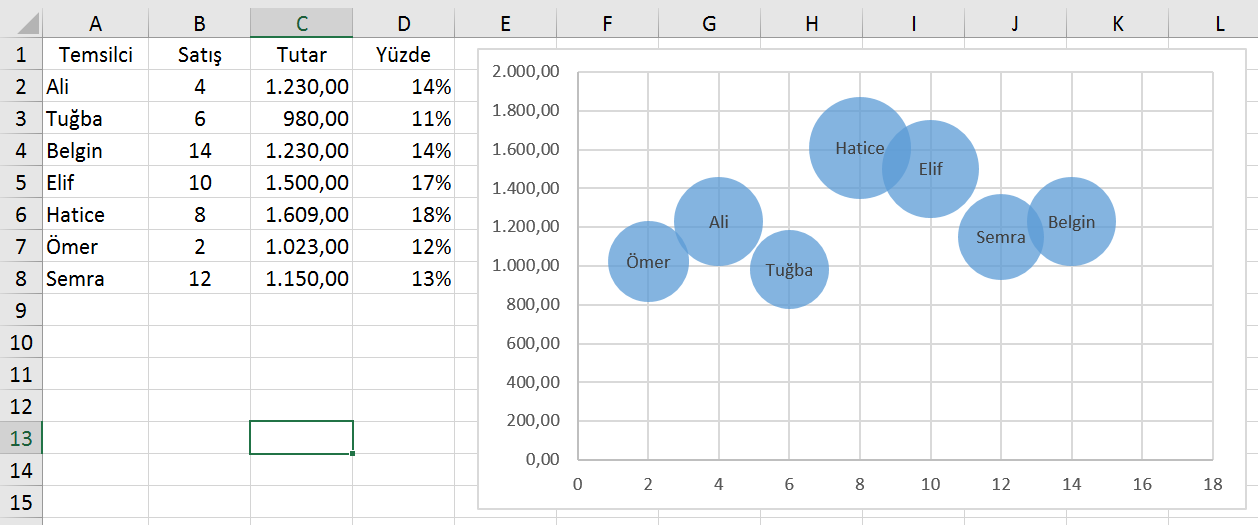Click the Ali data label on bubble

pyautogui.click(x=719, y=222)
